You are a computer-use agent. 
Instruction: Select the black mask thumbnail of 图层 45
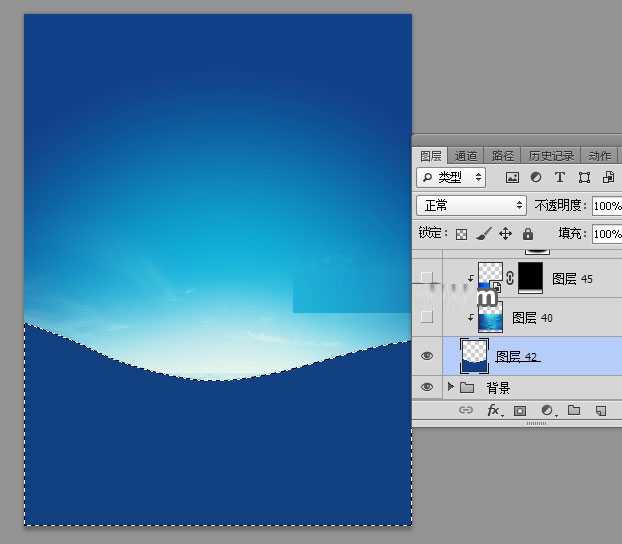tap(529, 278)
